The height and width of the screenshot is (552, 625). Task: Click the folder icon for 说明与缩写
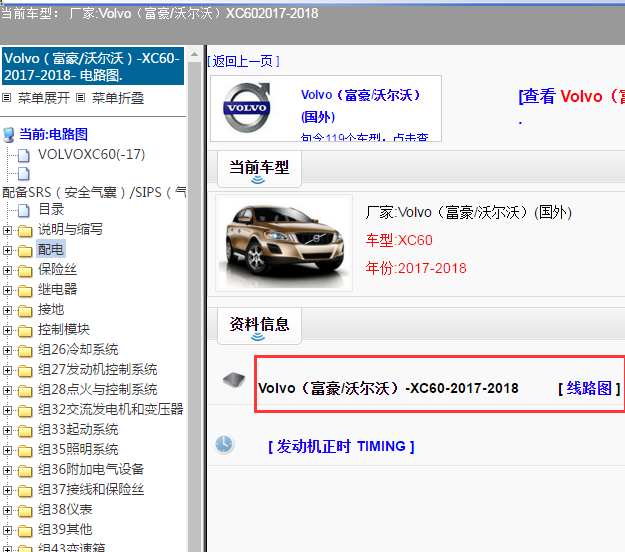(25, 230)
